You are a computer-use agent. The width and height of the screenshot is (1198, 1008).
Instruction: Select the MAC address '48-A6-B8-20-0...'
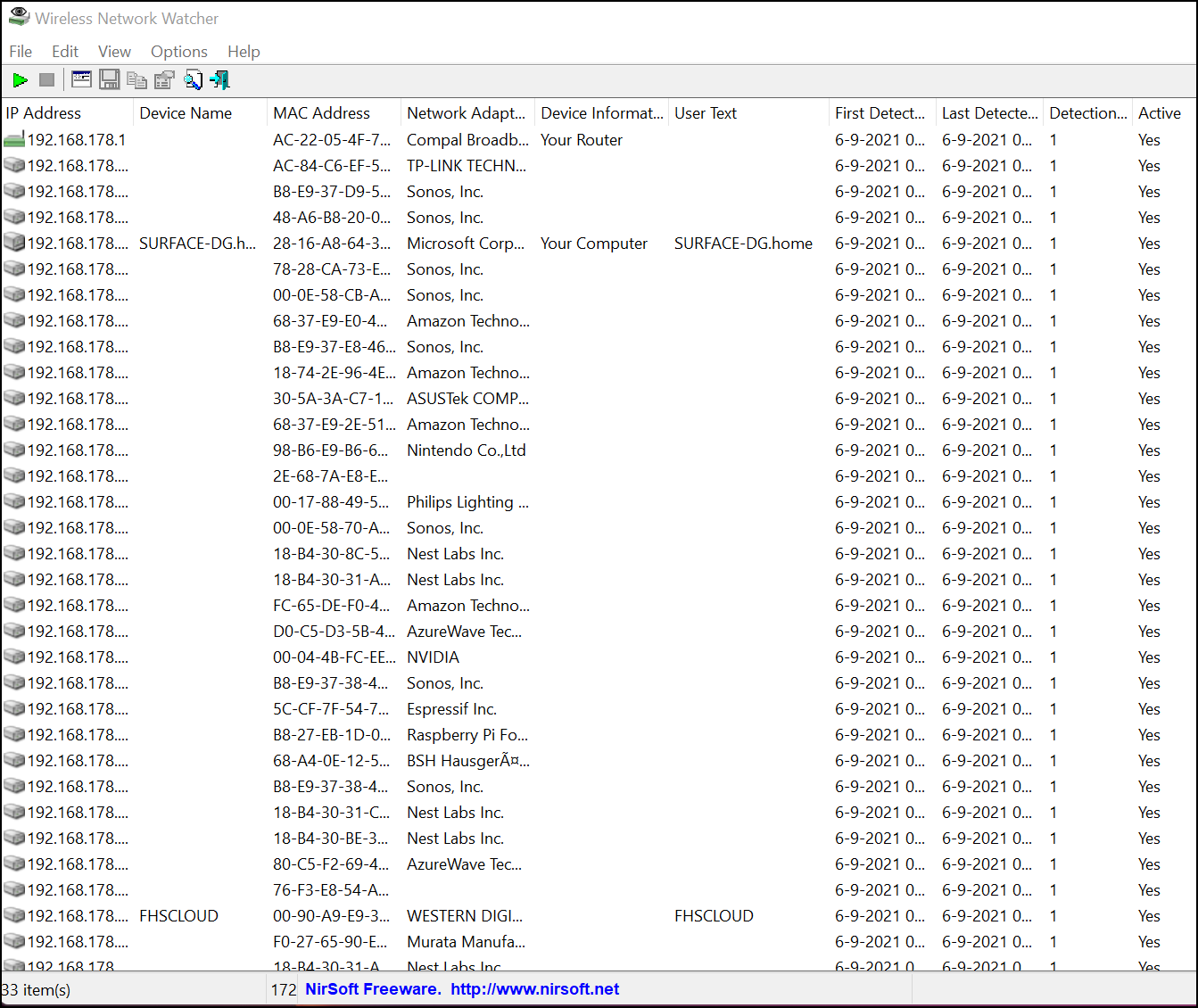point(332,218)
